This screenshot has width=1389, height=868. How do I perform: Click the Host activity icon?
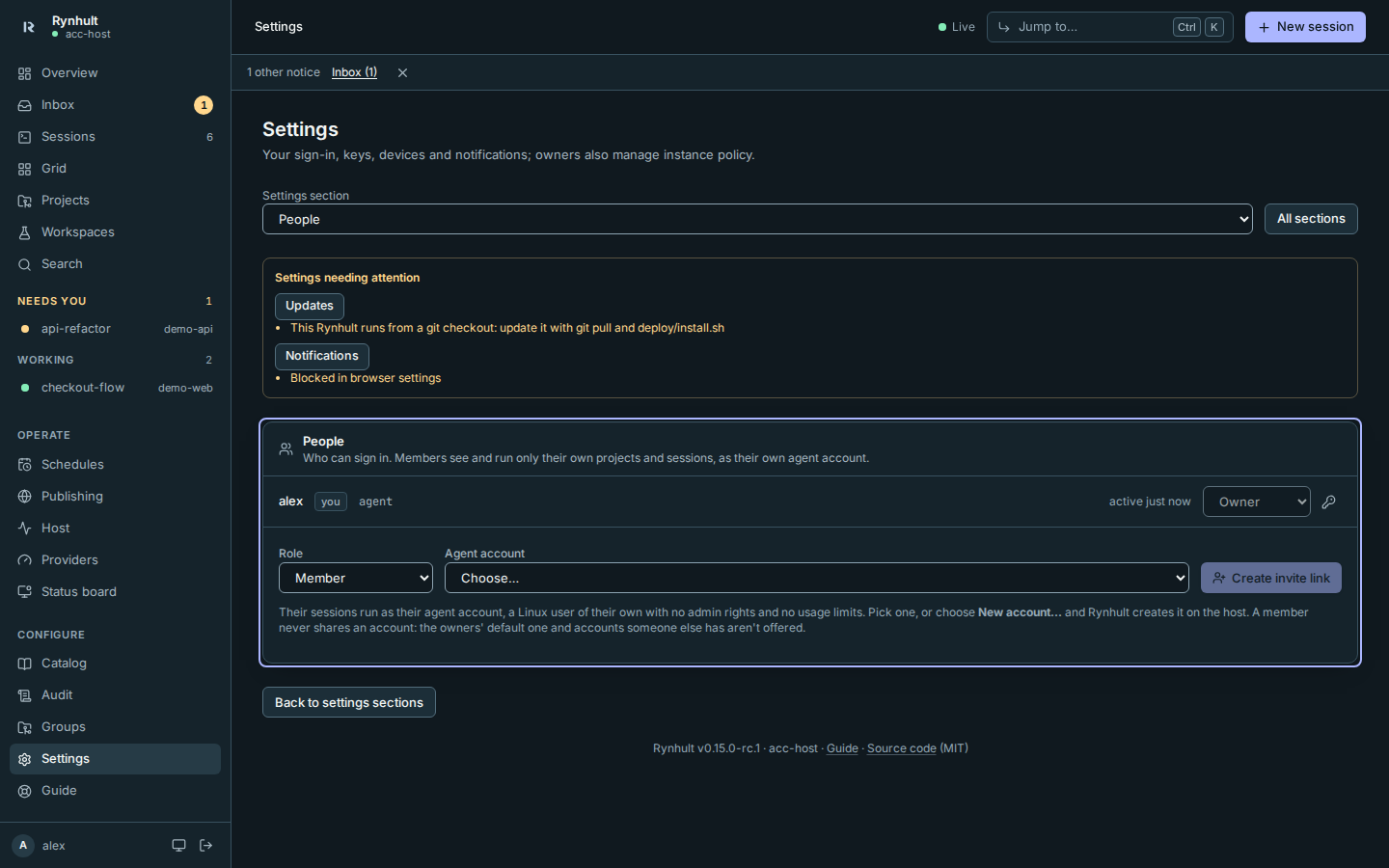click(25, 529)
